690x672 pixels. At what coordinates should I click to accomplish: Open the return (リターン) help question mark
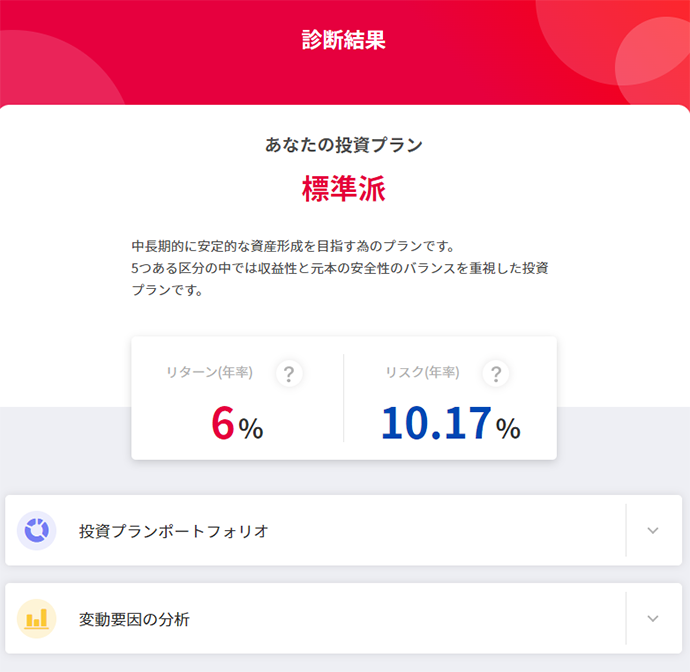point(289,374)
